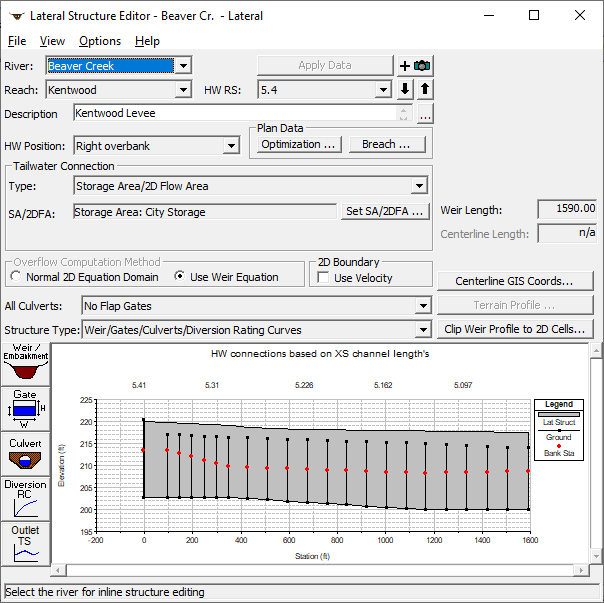Open the HW Position dropdown
604x603 pixels.
pos(231,146)
